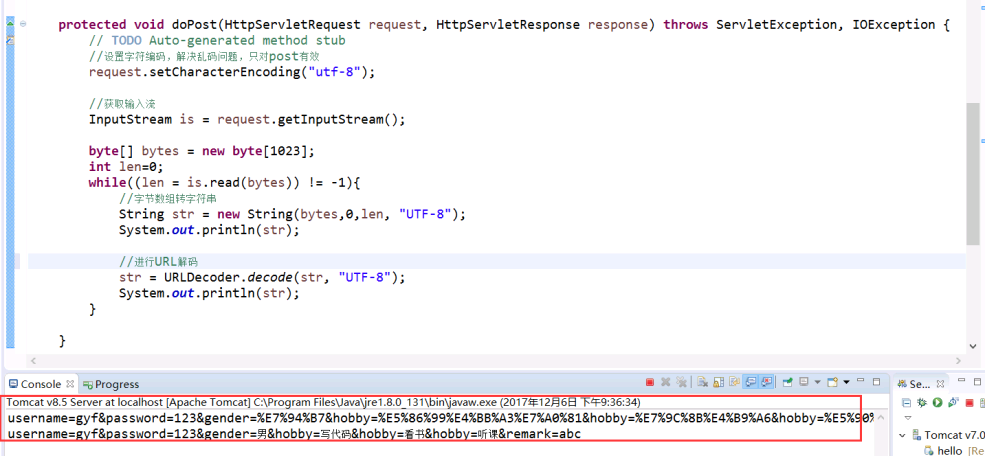Terminate the running Tomcat from Console toolbar

(x=650, y=382)
